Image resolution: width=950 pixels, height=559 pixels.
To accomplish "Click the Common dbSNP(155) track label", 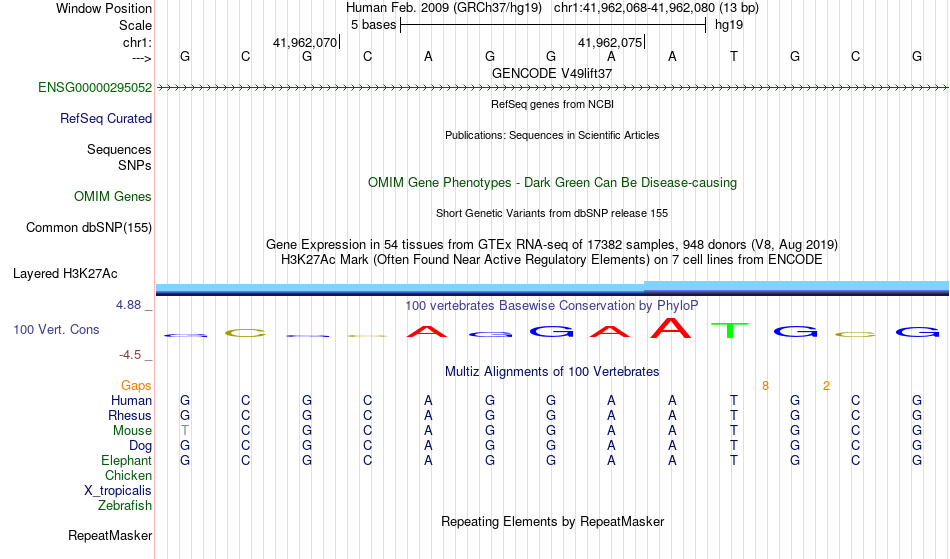I will coord(89,228).
